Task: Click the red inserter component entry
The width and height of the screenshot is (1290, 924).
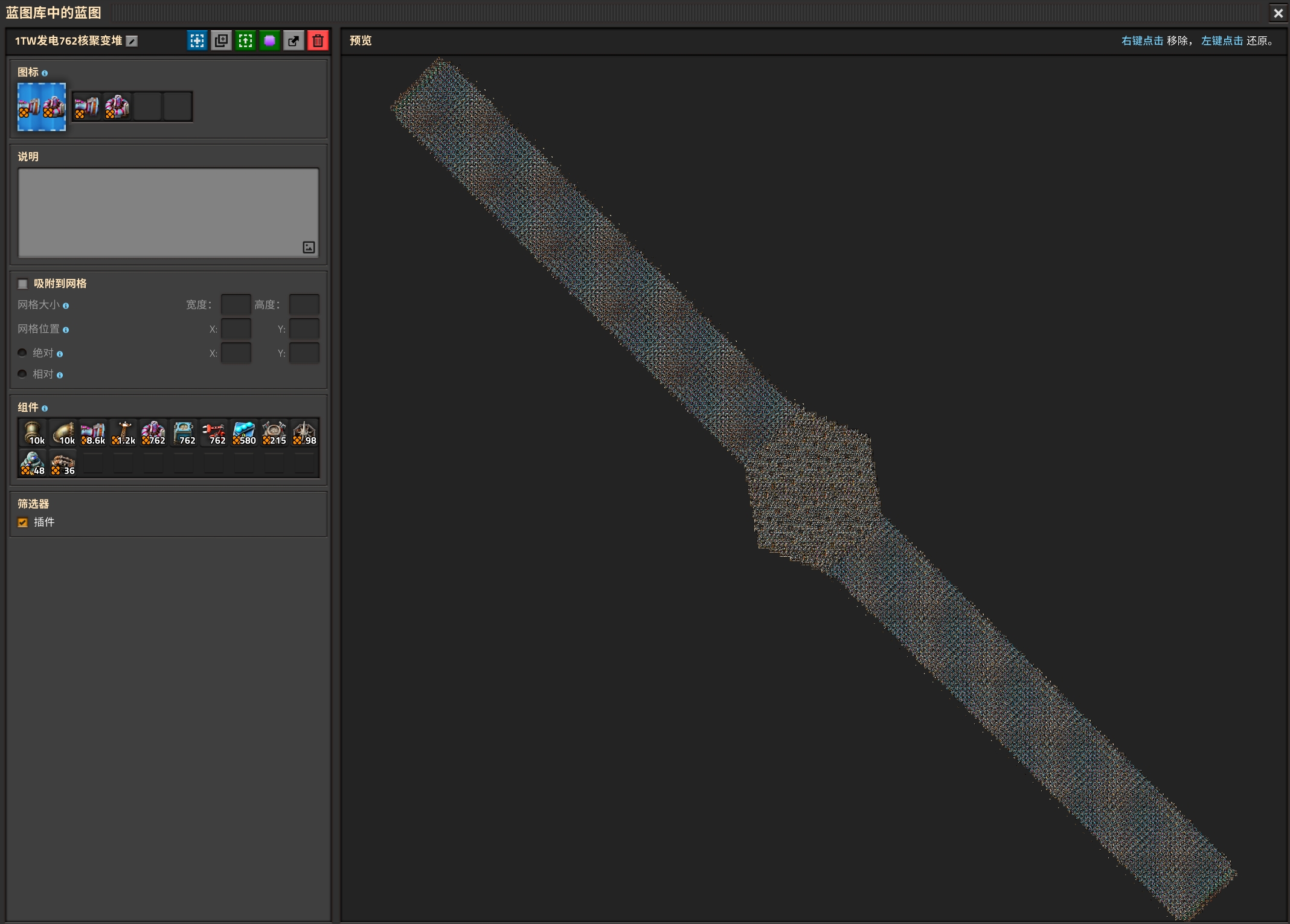Action: pos(214,433)
